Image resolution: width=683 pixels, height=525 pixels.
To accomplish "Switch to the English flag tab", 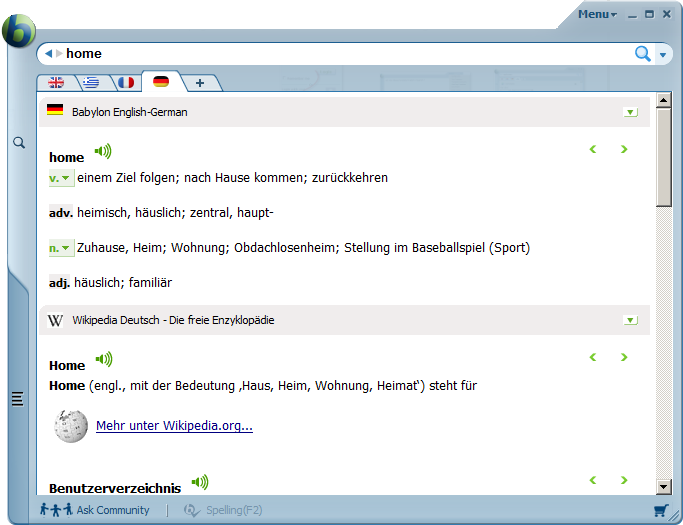I will click(56, 82).
